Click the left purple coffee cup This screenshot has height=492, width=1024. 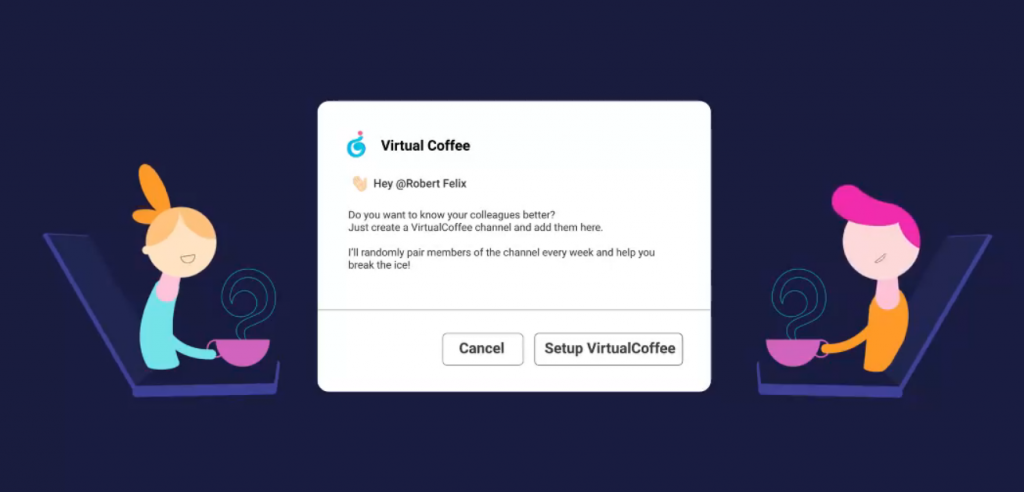pos(240,352)
